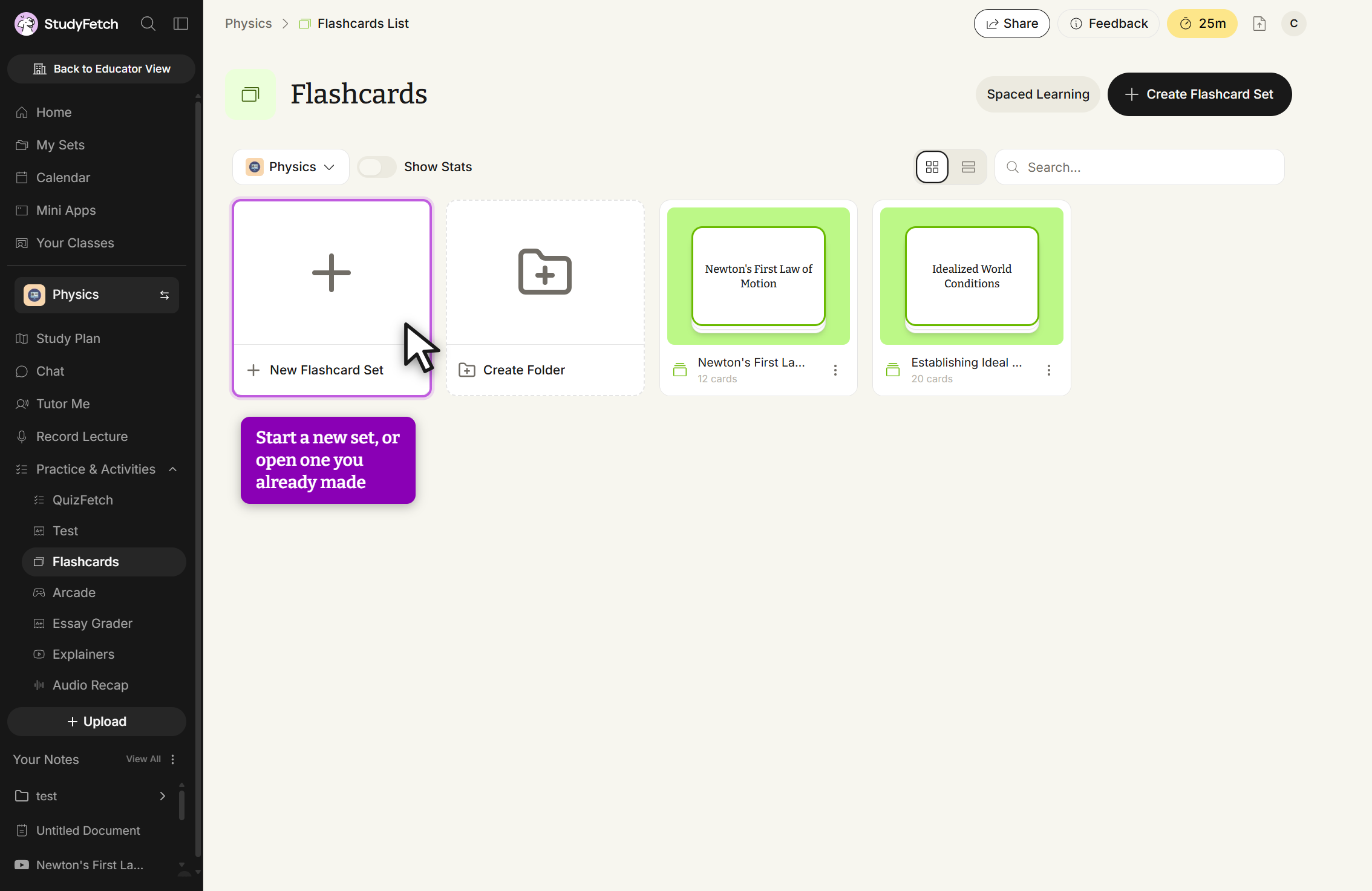Viewport: 1372px width, 891px height.
Task: Collapse Practice & Activities section
Action: tap(173, 469)
